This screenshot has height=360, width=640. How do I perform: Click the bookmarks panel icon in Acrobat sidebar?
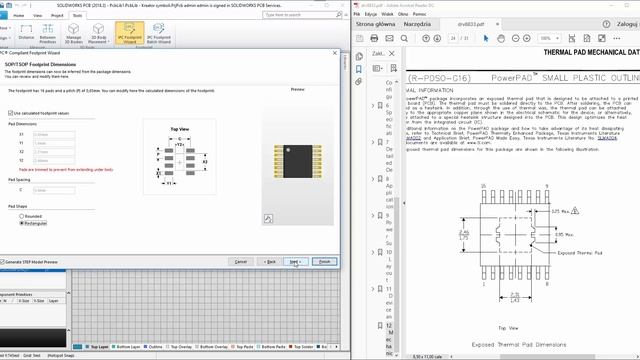pyautogui.click(x=359, y=69)
